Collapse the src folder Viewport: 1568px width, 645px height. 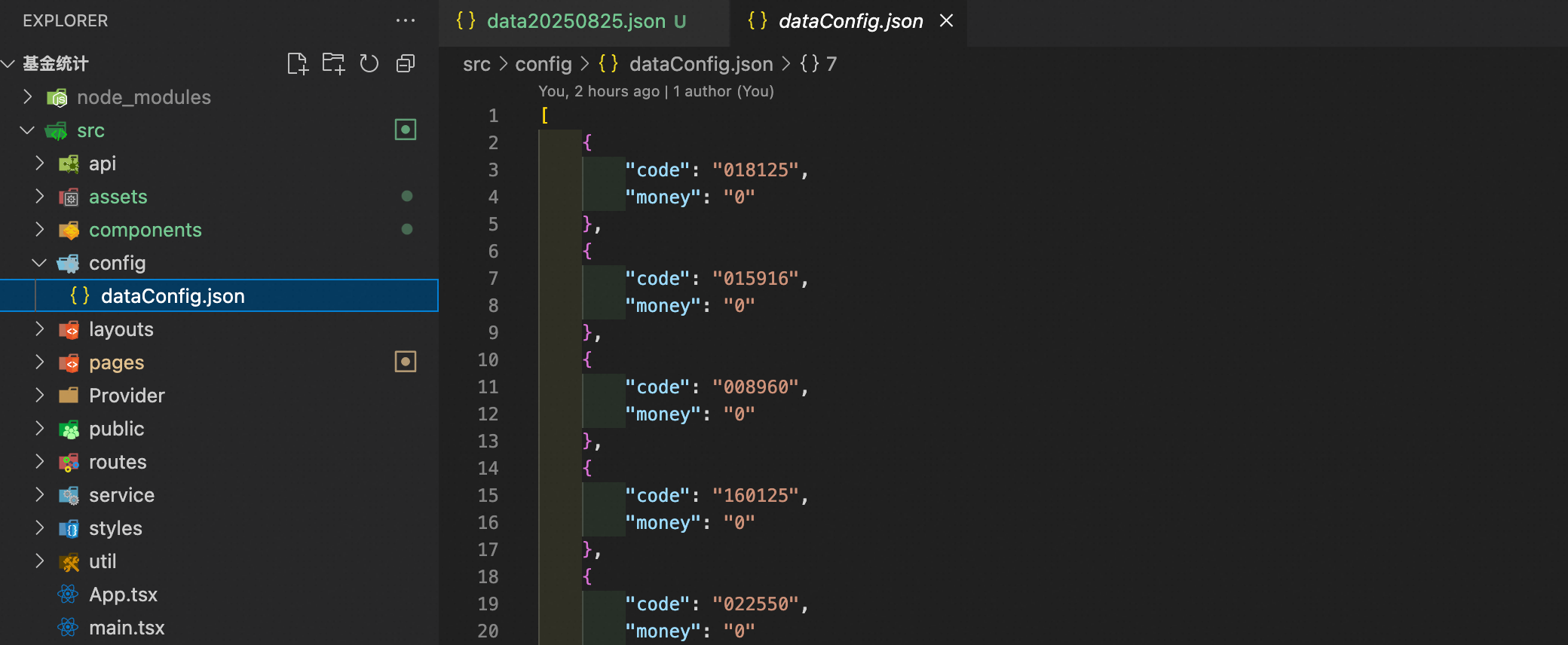click(x=27, y=130)
